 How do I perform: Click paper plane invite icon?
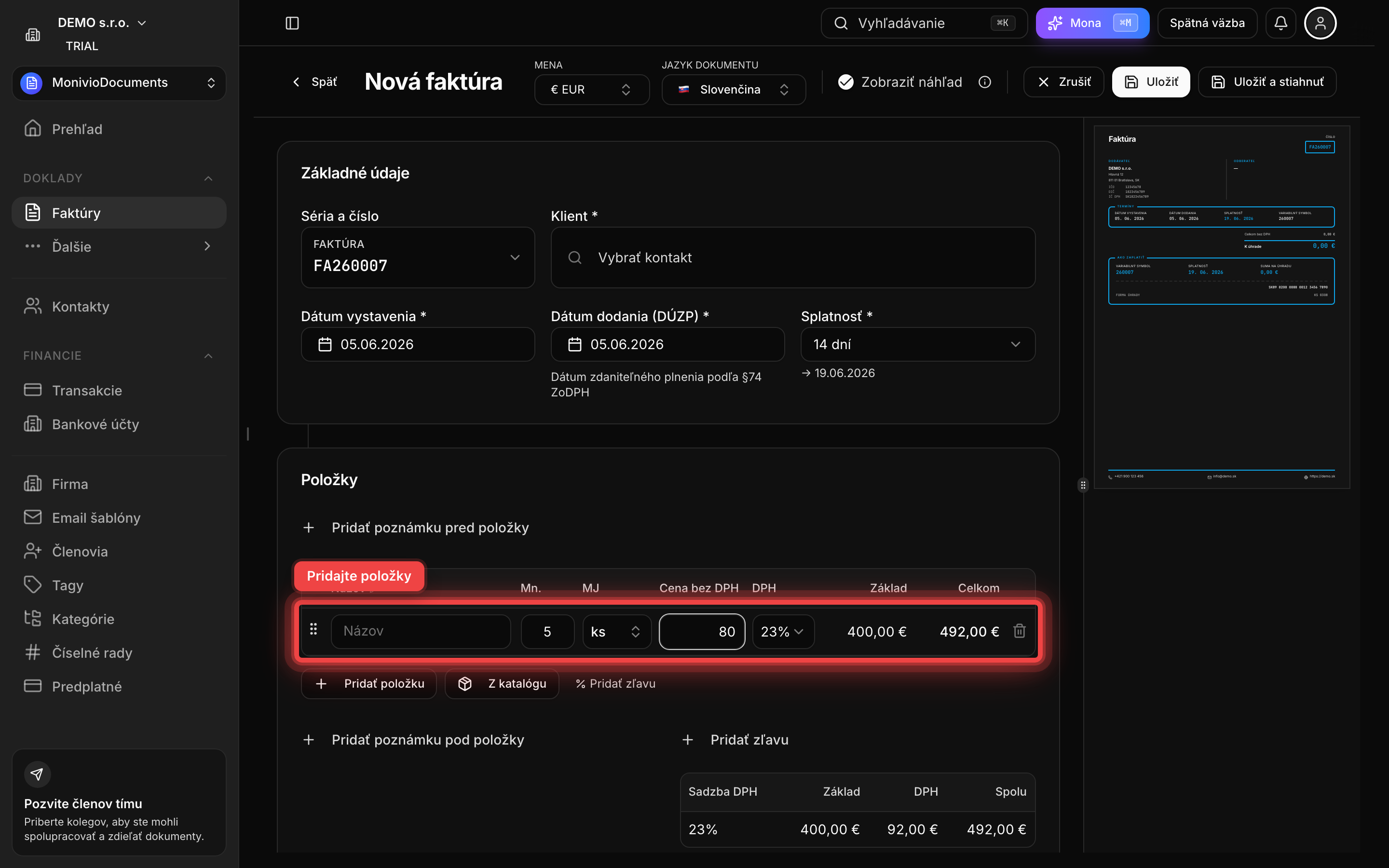[x=37, y=774]
